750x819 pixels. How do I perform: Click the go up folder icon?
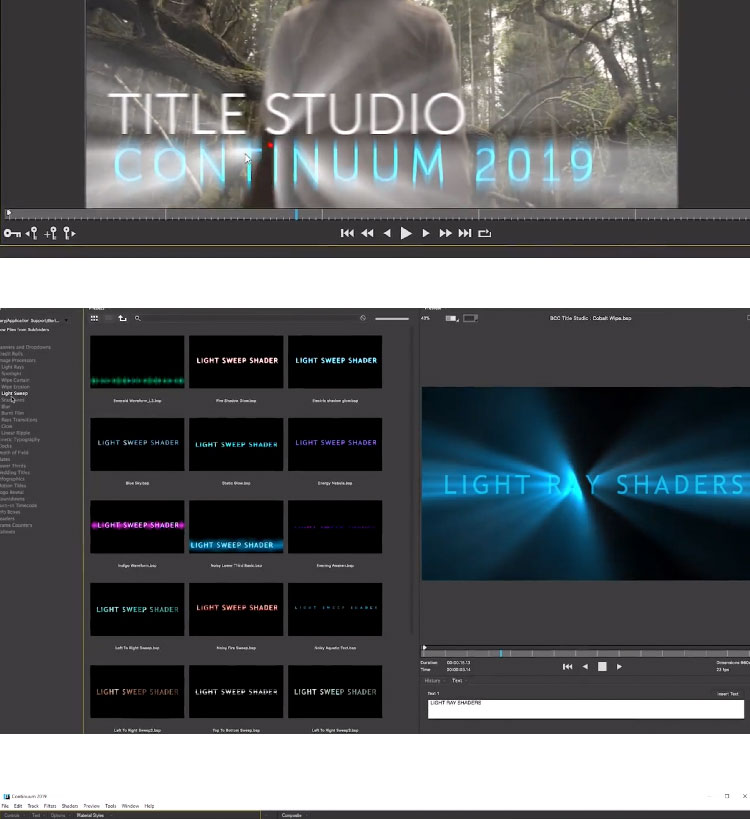(x=123, y=318)
